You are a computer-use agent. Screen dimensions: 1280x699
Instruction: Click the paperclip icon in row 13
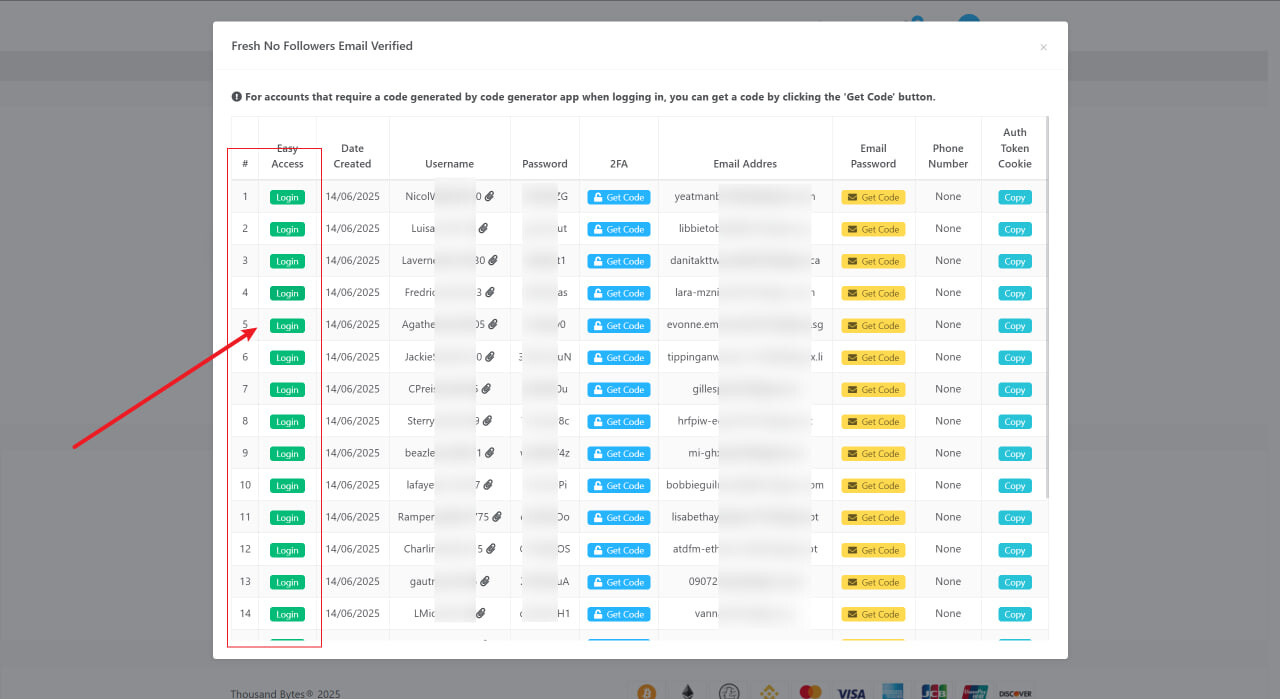pyautogui.click(x=485, y=581)
